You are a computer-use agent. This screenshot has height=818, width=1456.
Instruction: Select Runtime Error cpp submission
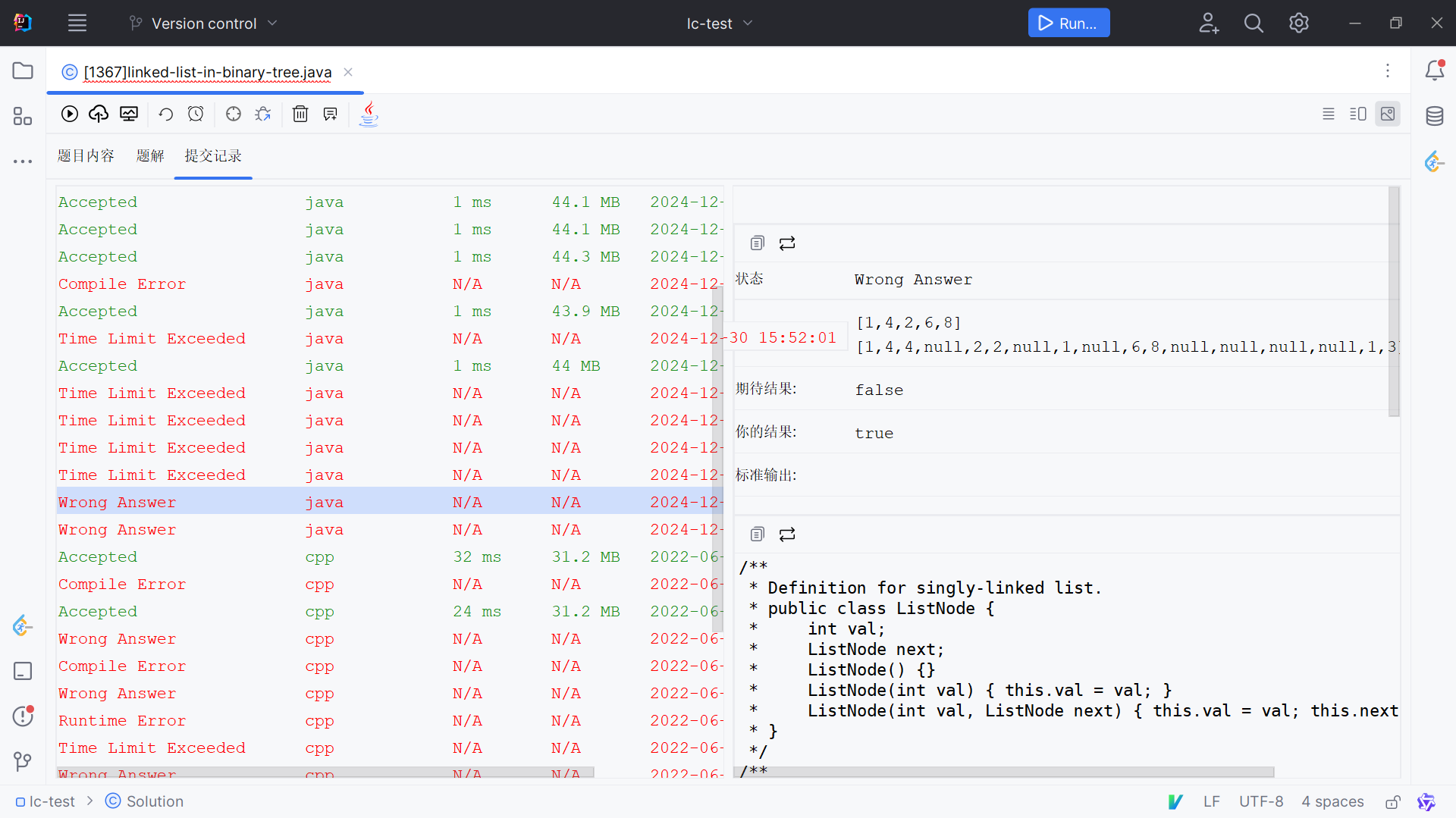click(x=390, y=720)
